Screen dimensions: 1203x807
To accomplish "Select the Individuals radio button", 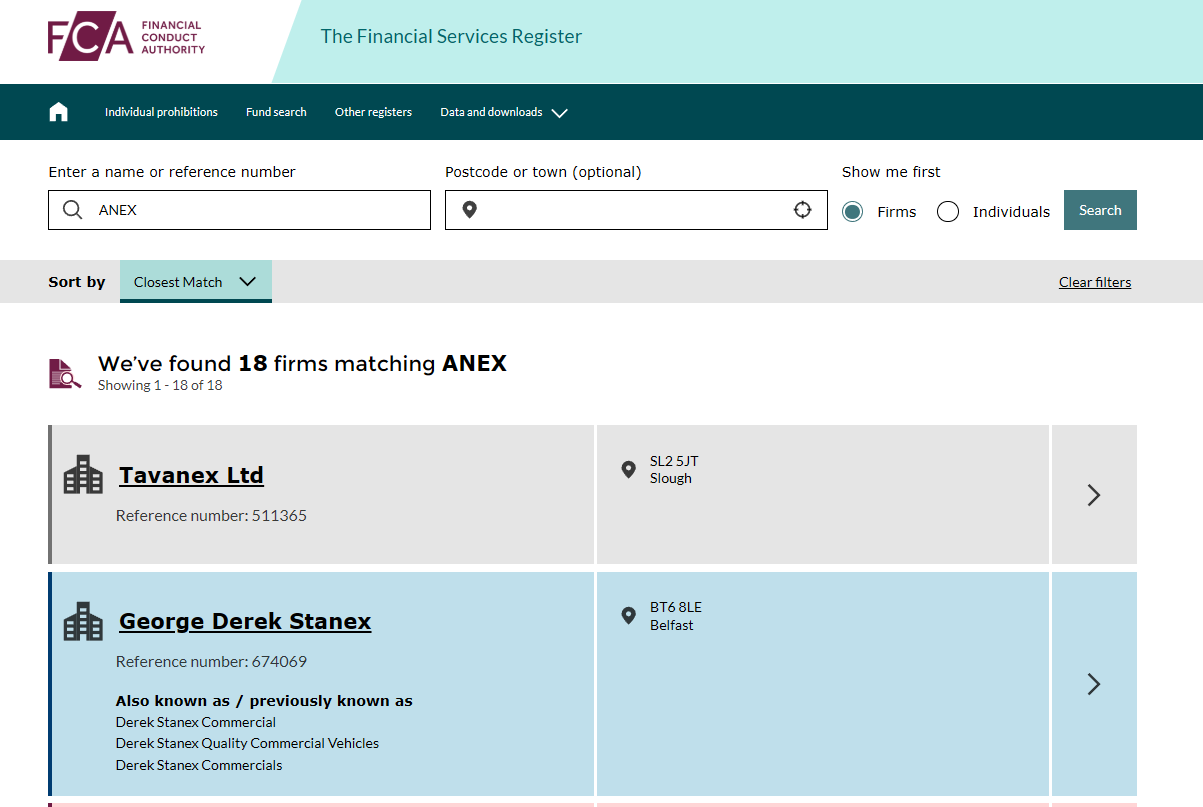I will click(948, 212).
